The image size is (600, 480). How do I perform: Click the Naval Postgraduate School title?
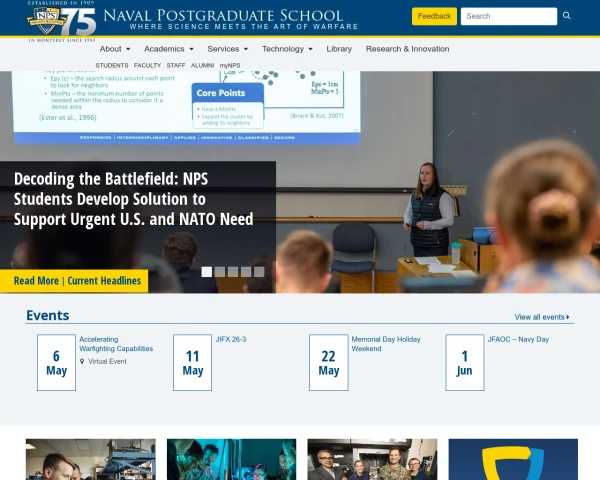click(223, 16)
